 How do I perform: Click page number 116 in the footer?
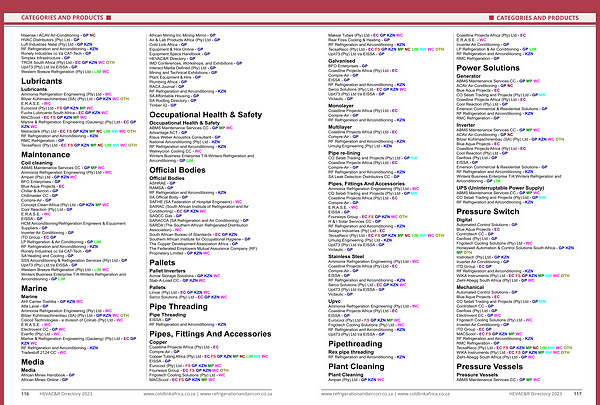tap(25, 394)
